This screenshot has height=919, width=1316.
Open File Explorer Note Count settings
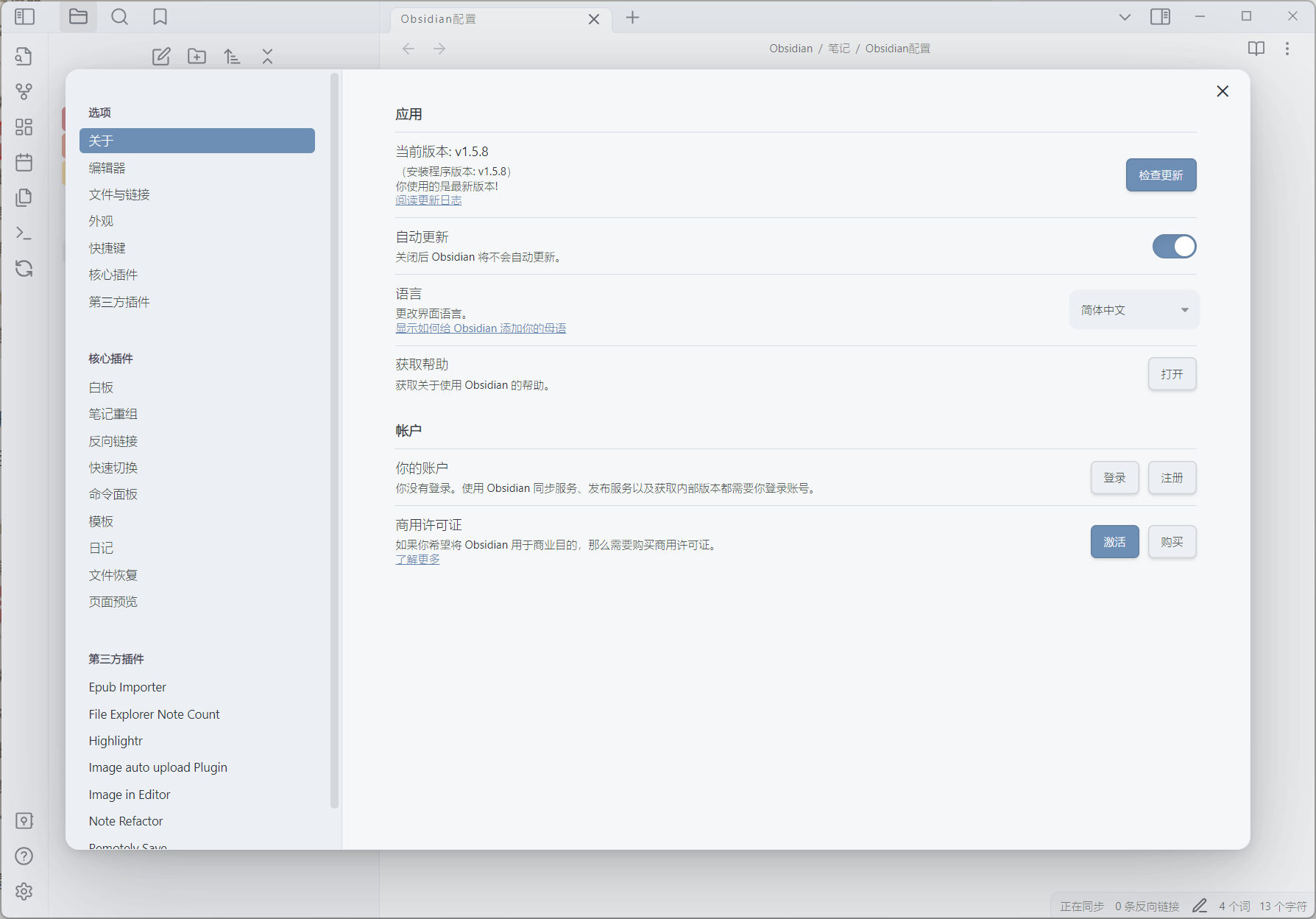pyautogui.click(x=197, y=714)
